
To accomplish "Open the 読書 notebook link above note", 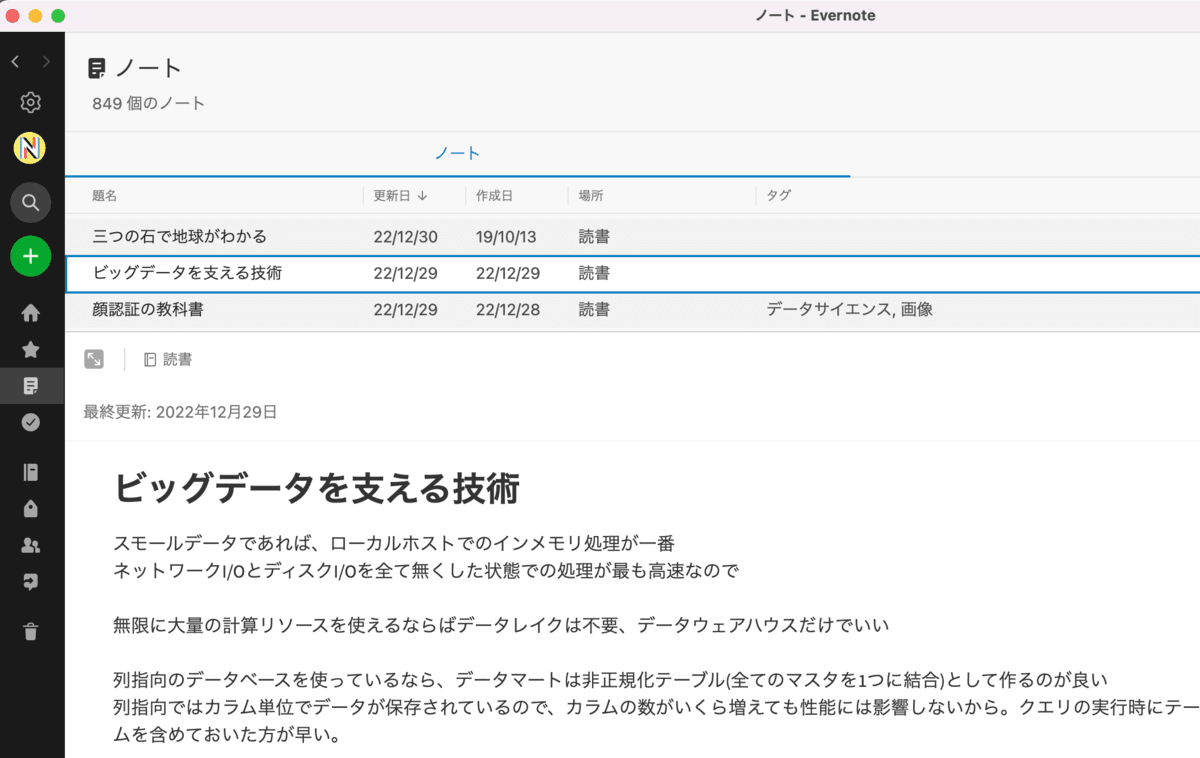I will [168, 359].
